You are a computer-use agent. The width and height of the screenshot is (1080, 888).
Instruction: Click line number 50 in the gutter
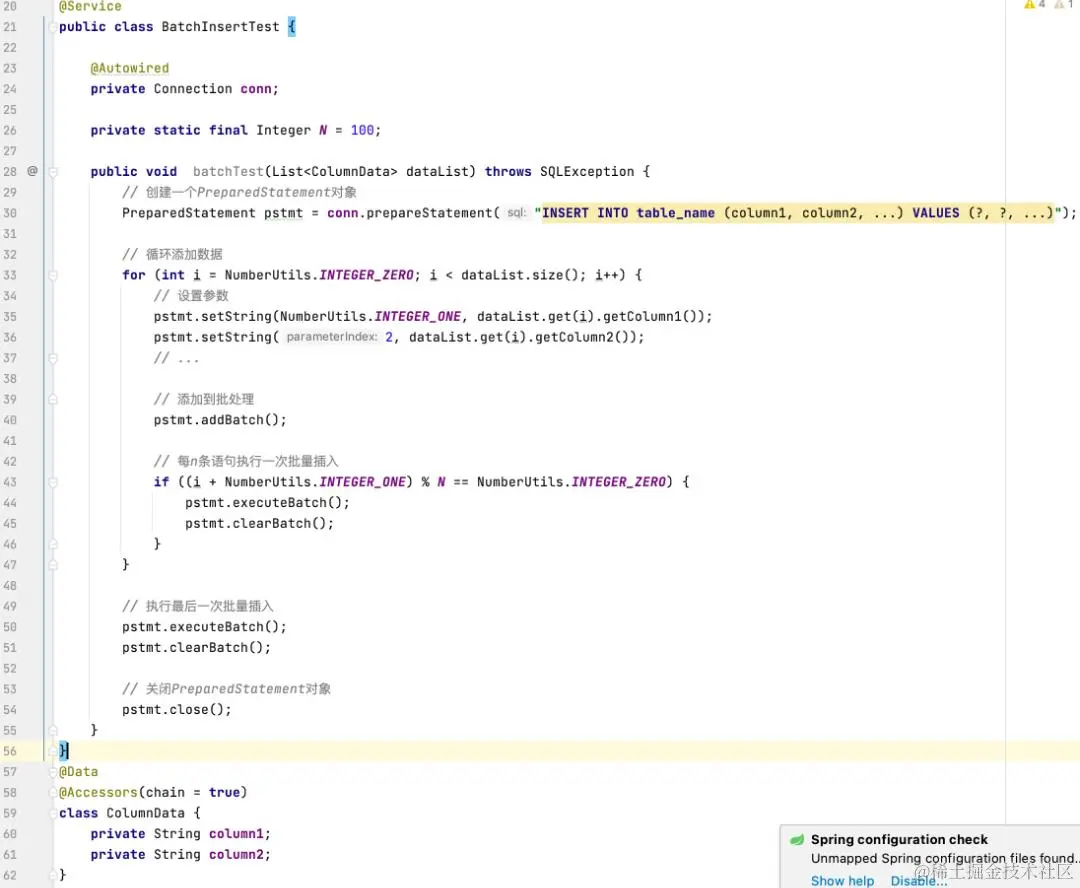(10, 627)
